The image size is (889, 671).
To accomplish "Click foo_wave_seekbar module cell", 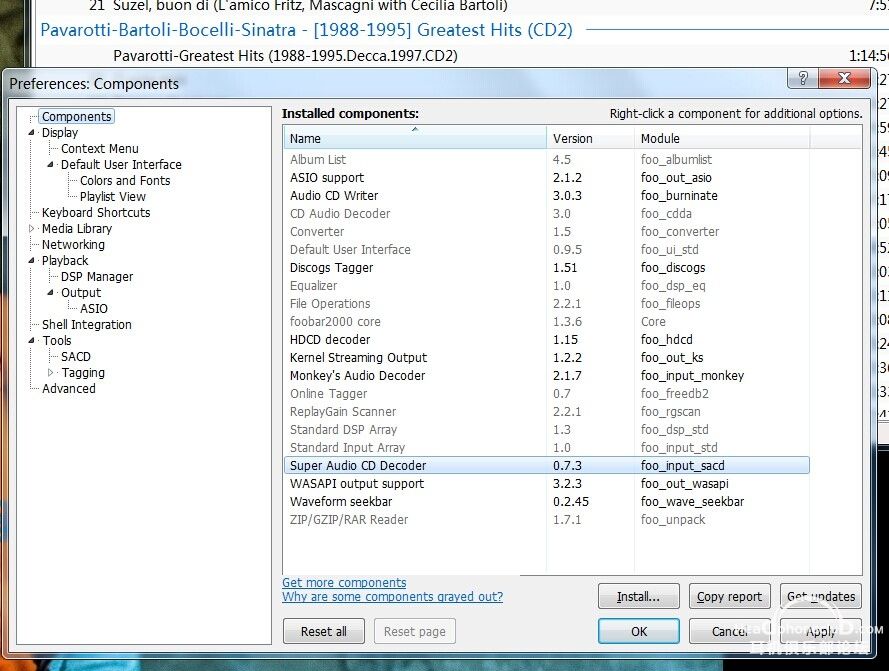I will 692,502.
